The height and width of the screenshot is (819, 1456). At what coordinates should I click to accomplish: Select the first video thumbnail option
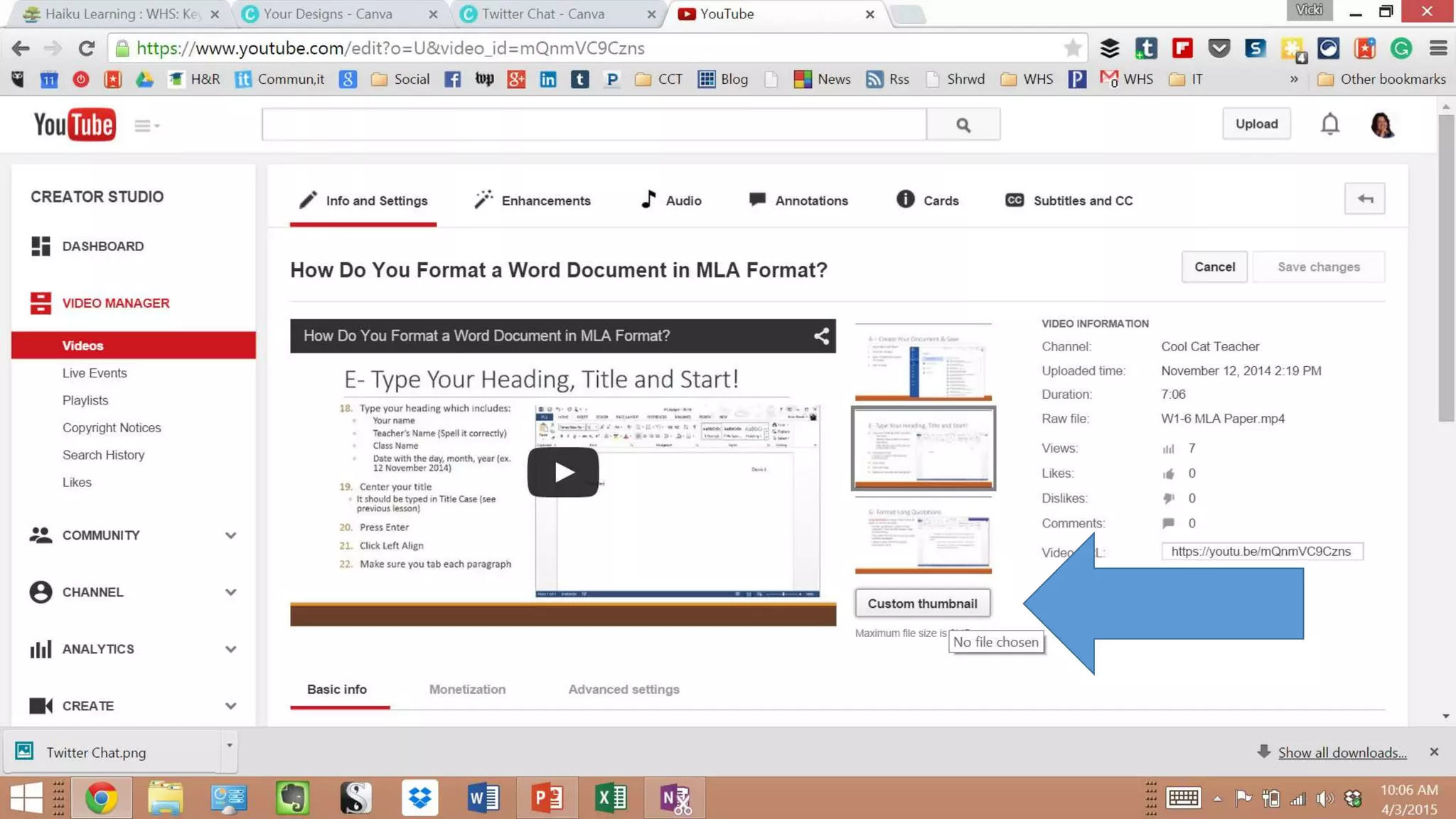click(x=923, y=363)
